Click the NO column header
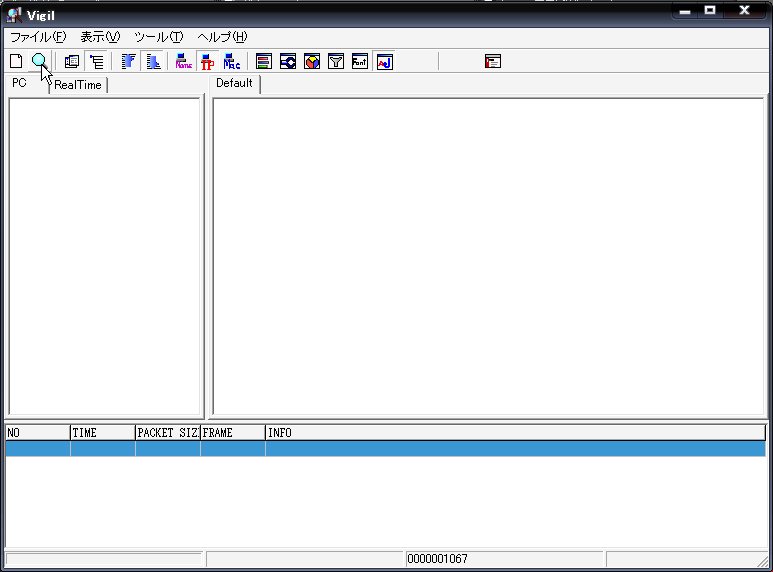Viewport: 773px width, 572px height. click(38, 433)
